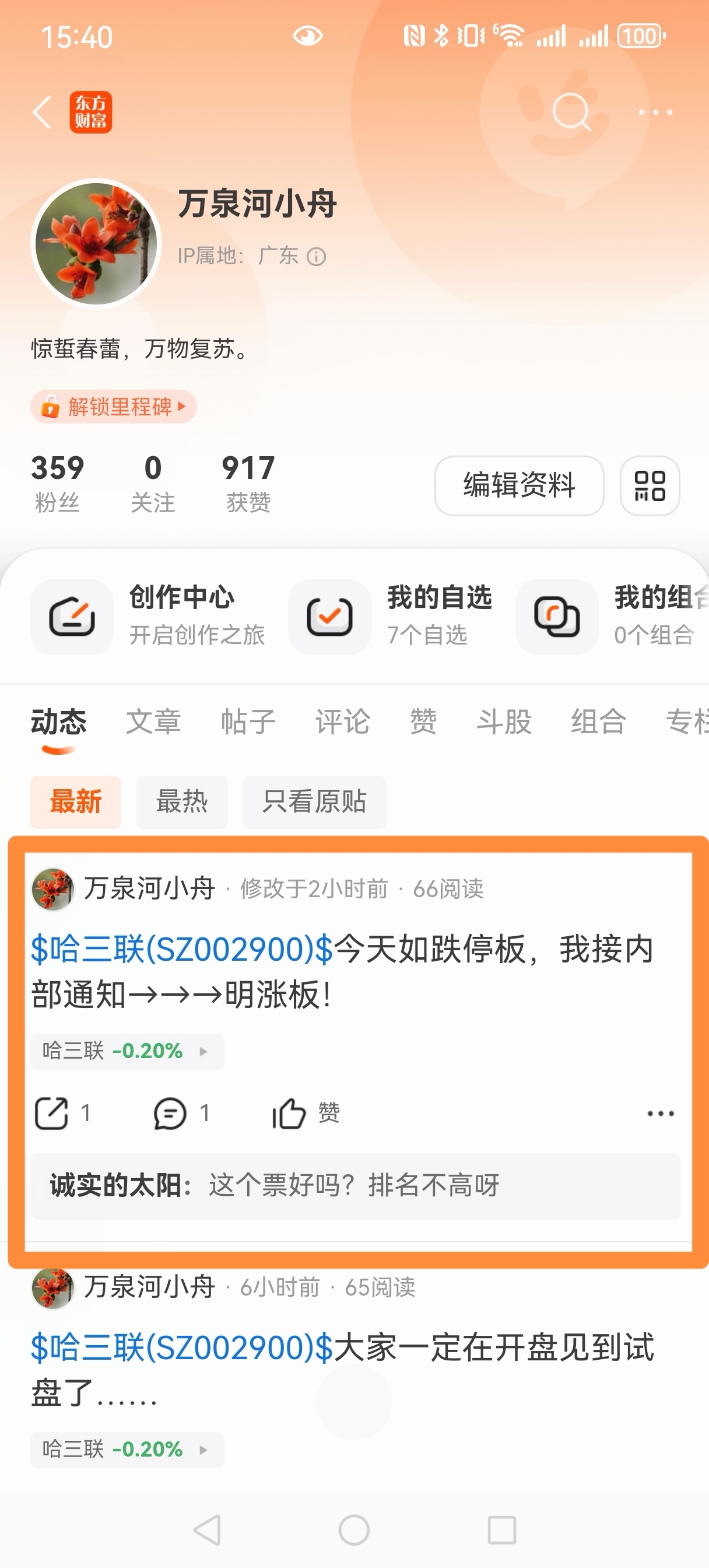This screenshot has height=1568, width=709.
Task: Open the QR code icon button
Action: tap(650, 486)
